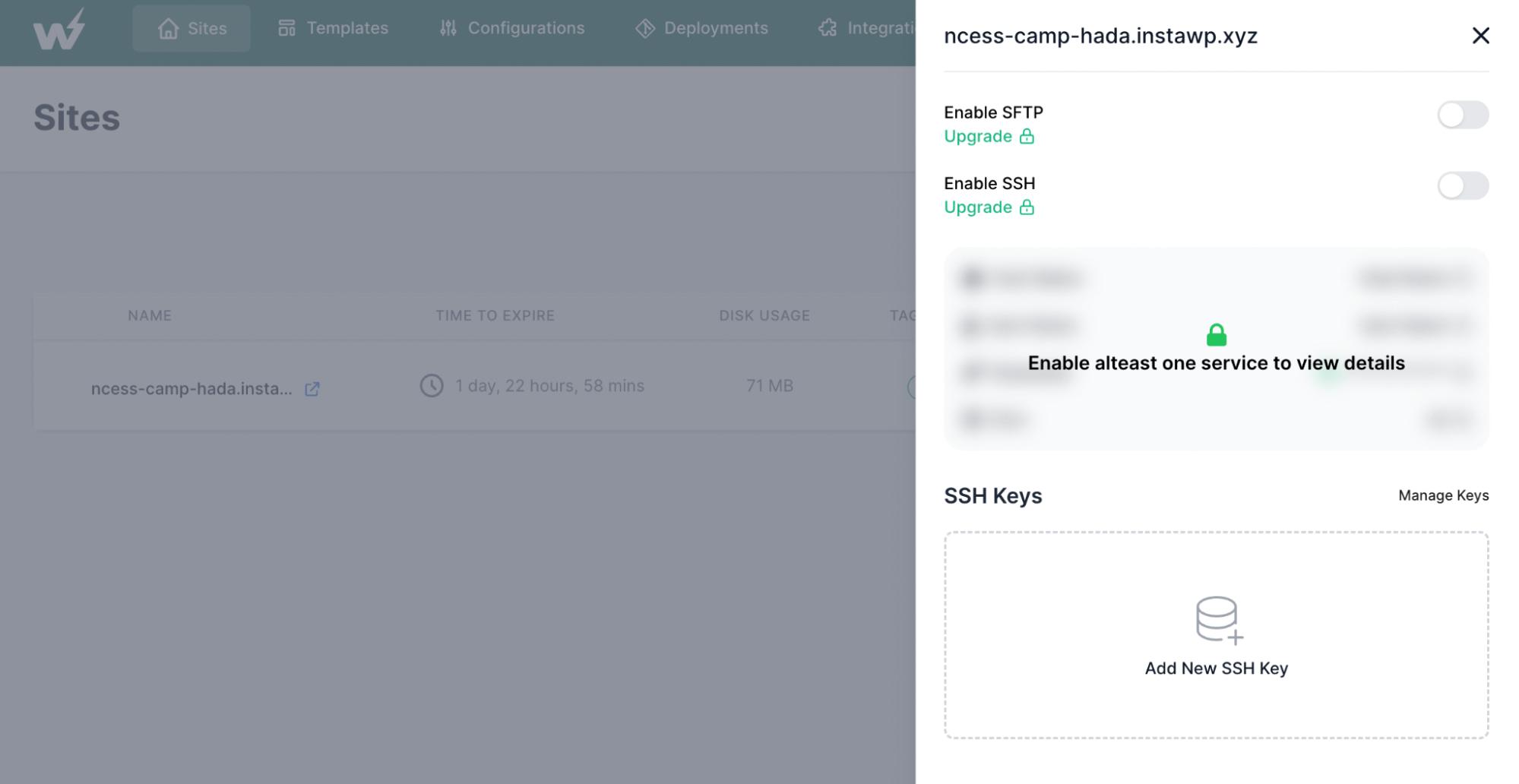
Task: Open Manage Keys
Action: 1442,495
